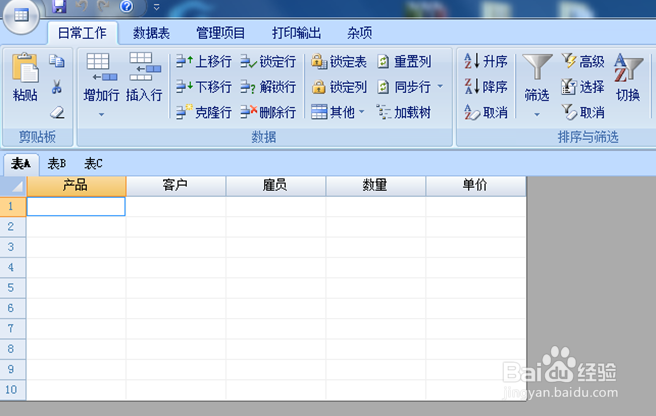656x416 pixels.
Task: Click the Undo arrow in quick access toolbar
Action: click(x=82, y=6)
